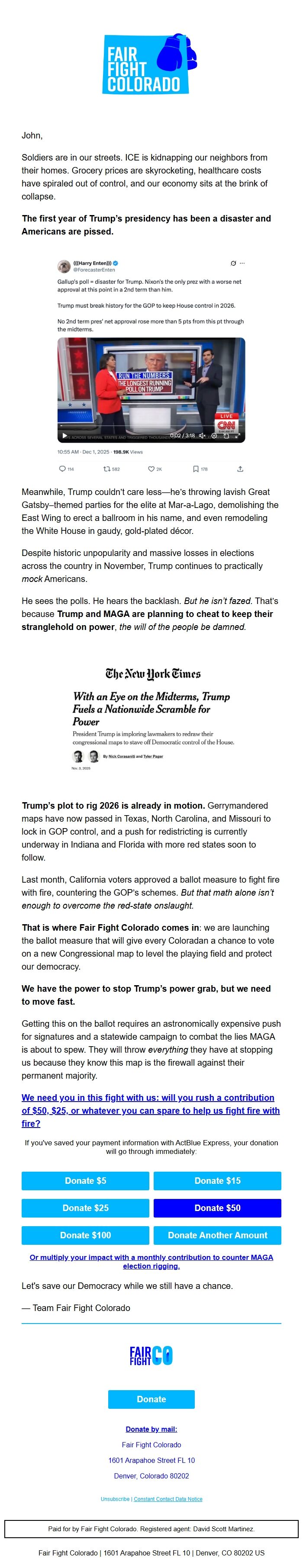Click Harry Enten's profile avatar in the tweet
This screenshot has height=1568, width=303.
point(63,266)
